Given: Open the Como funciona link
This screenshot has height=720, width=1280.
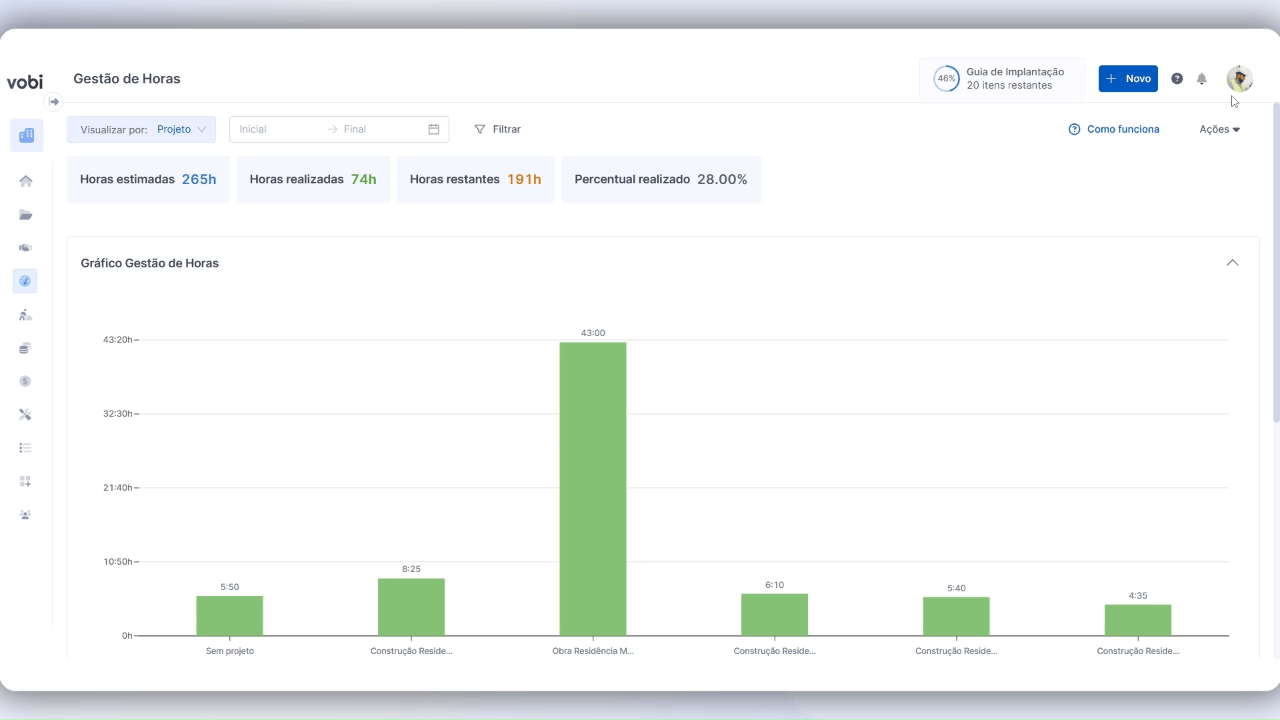Looking at the screenshot, I should (x=1114, y=129).
